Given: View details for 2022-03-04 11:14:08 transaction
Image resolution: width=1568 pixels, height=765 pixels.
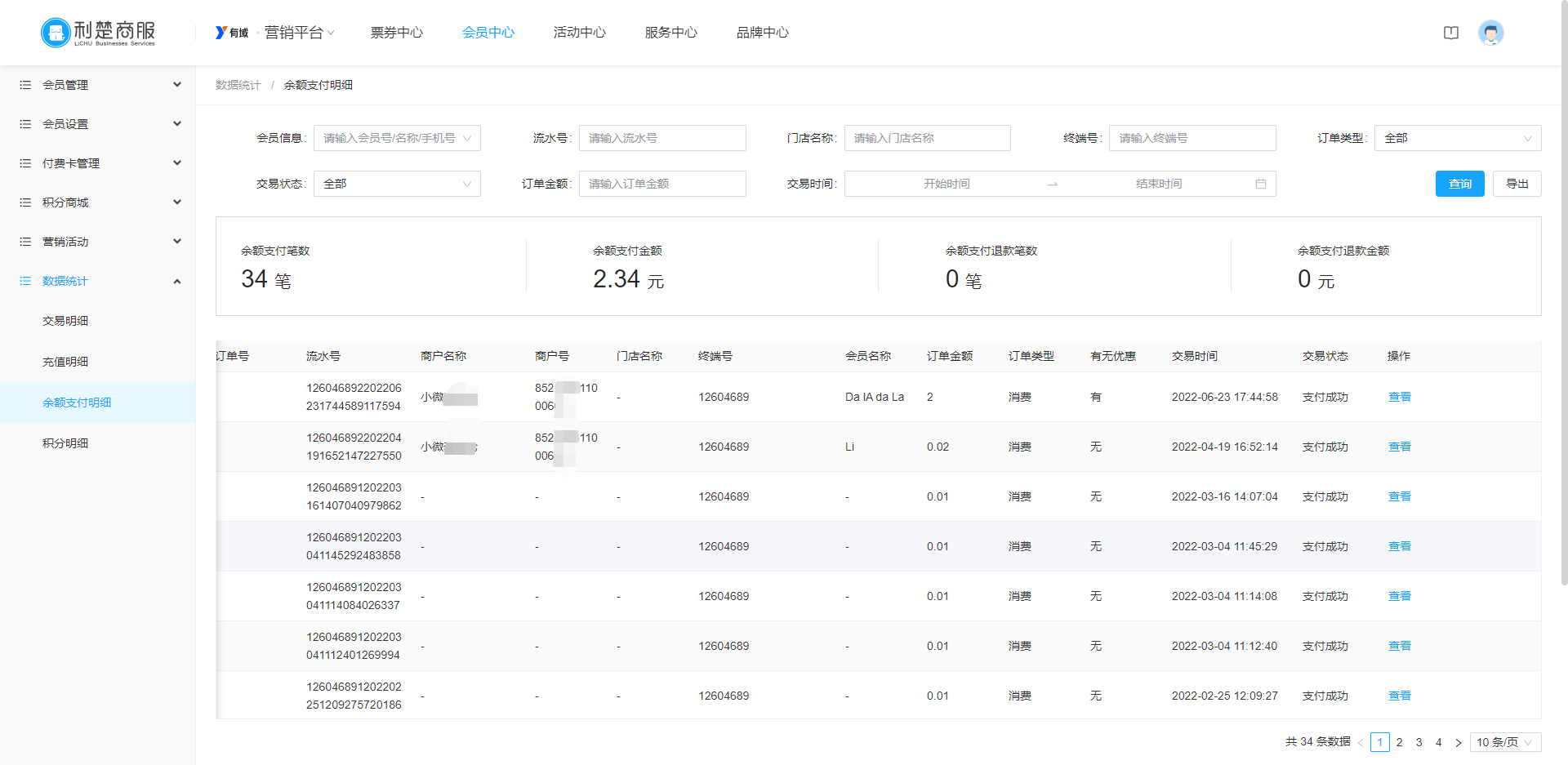Looking at the screenshot, I should [1400, 596].
